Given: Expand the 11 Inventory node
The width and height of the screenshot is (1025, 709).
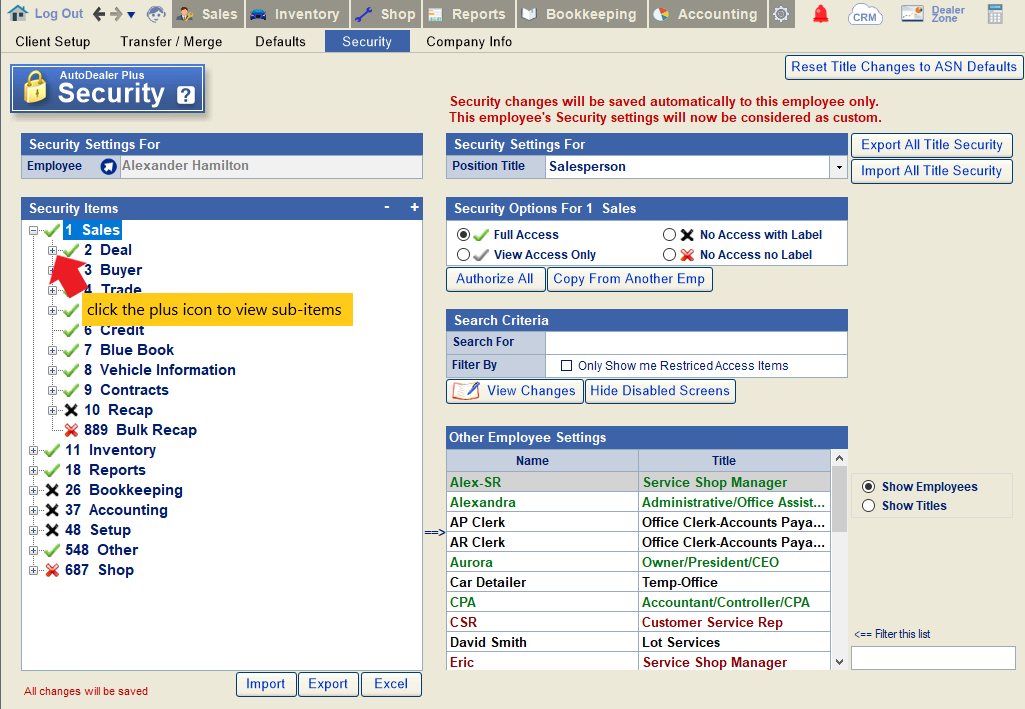Looking at the screenshot, I should pos(33,450).
